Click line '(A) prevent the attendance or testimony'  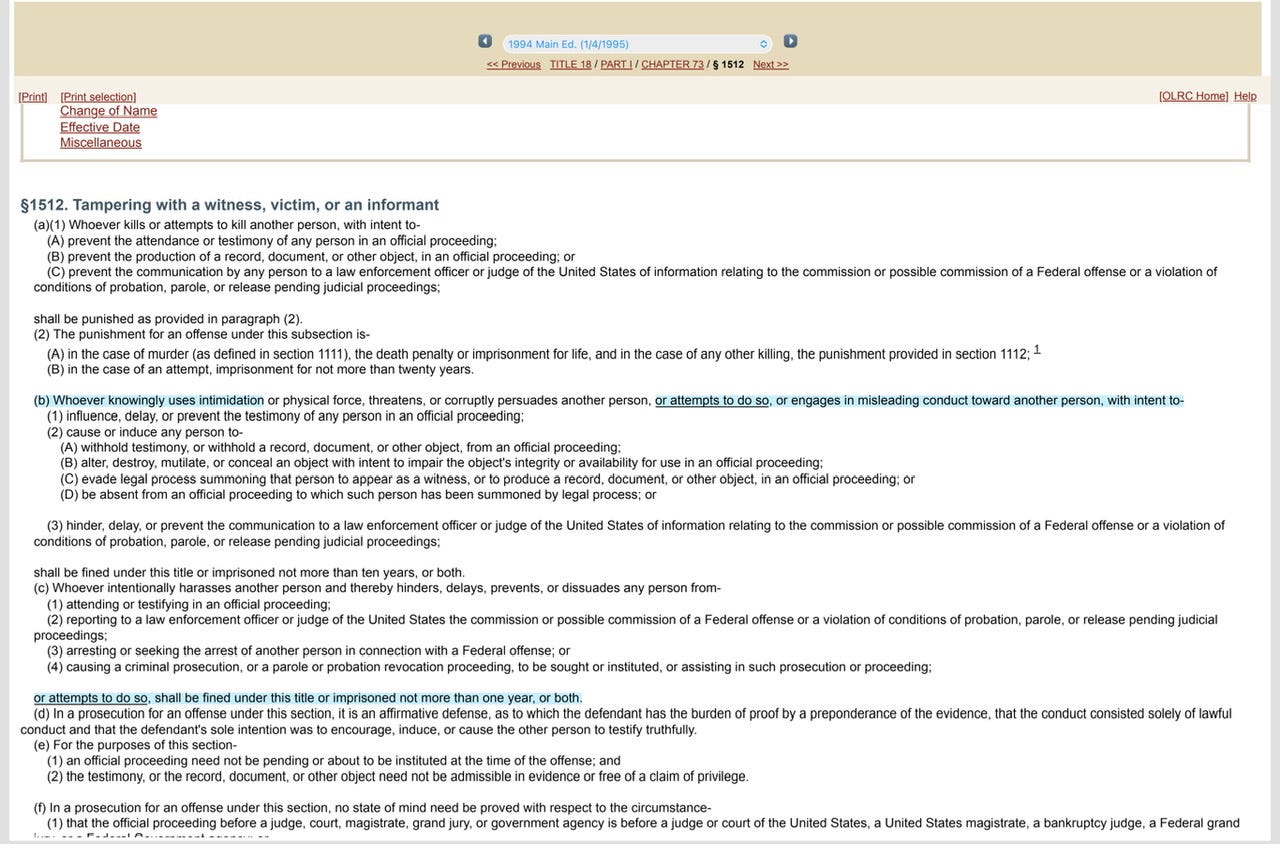click(x=272, y=241)
